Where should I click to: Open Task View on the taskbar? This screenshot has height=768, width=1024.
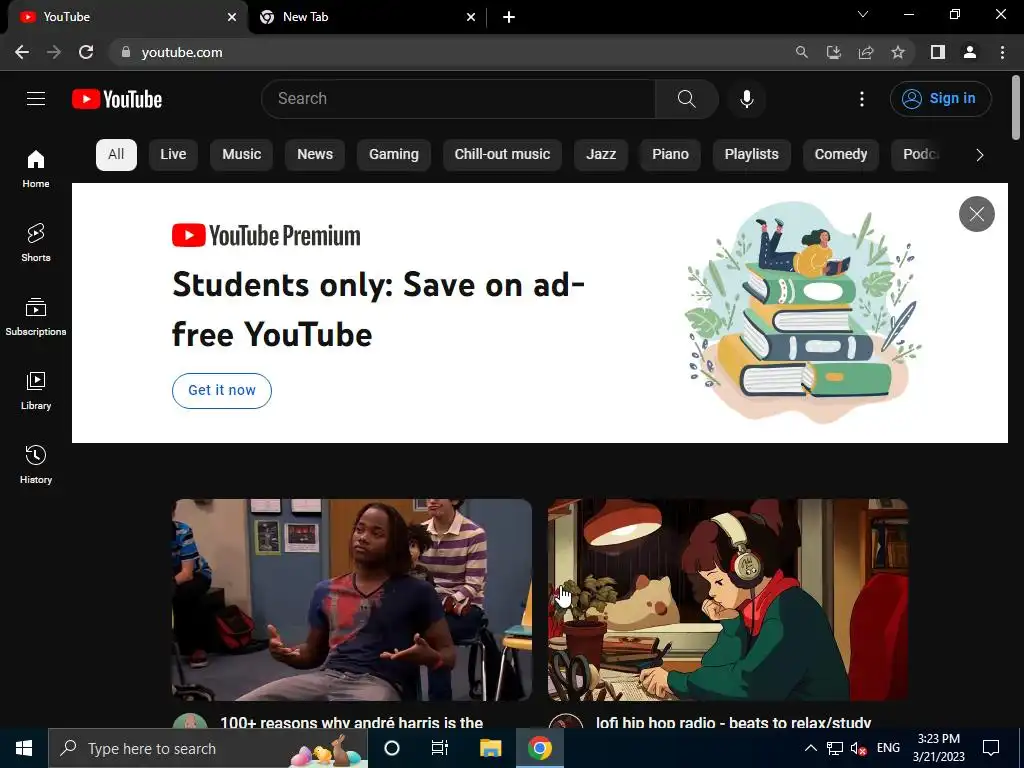coord(440,748)
